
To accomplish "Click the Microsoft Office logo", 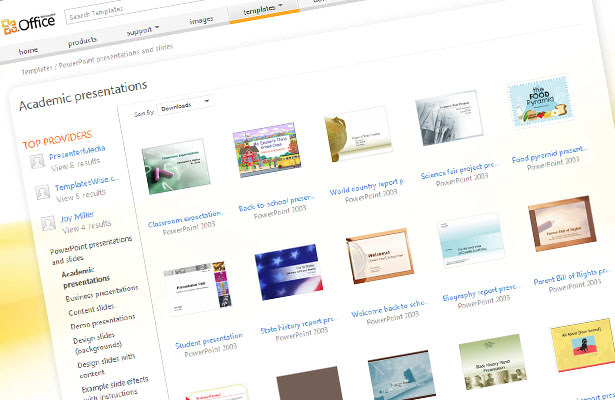I will 29,25.
